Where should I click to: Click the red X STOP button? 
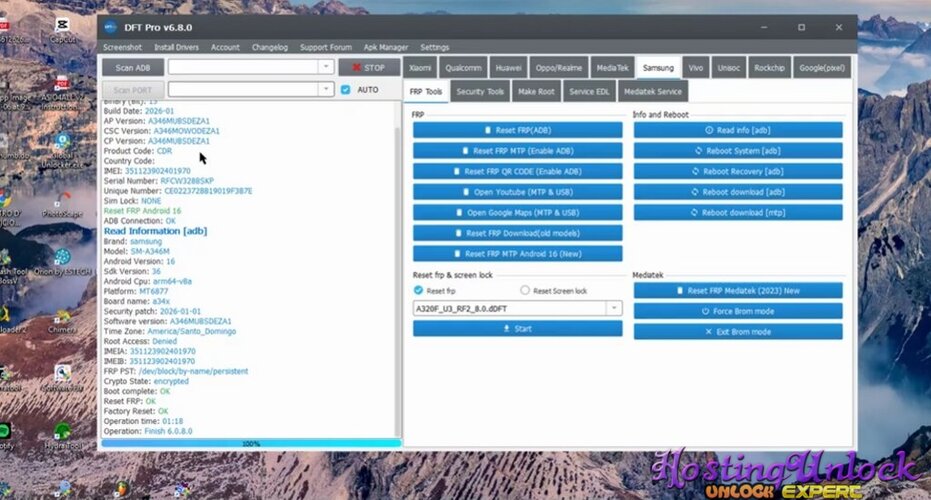369,68
